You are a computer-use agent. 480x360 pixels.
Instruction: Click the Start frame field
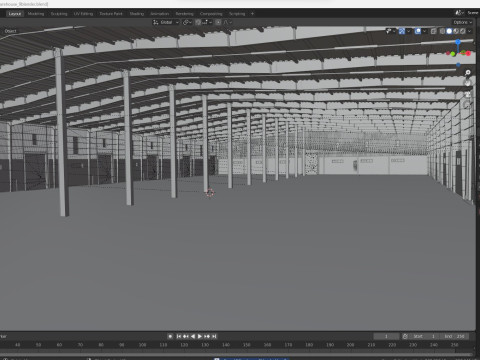[x=424, y=336]
